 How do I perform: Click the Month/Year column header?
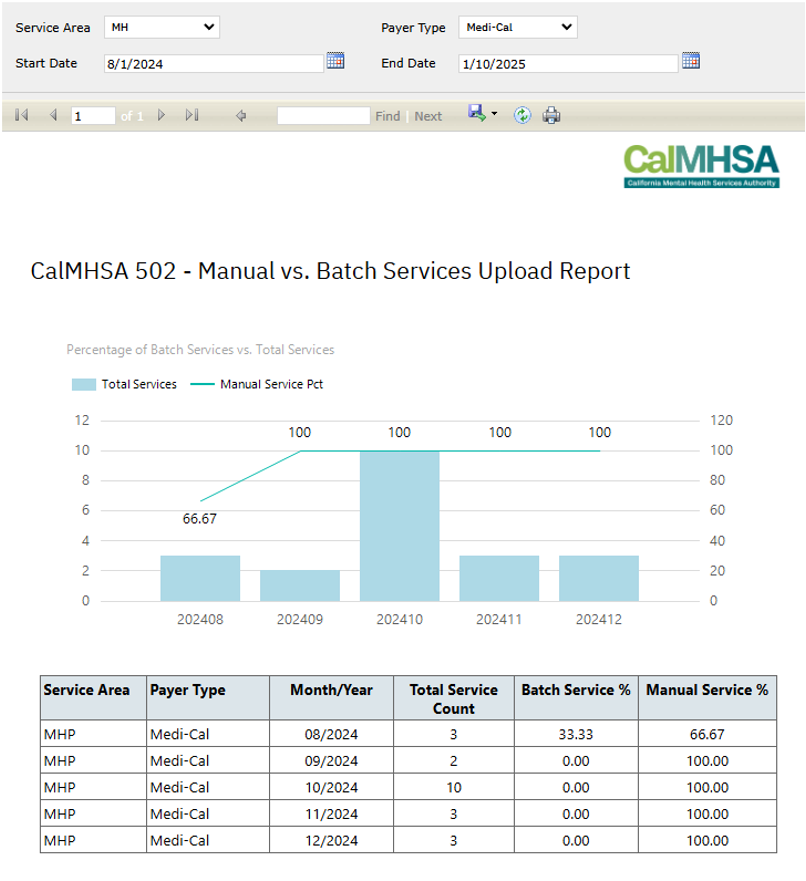point(331,698)
